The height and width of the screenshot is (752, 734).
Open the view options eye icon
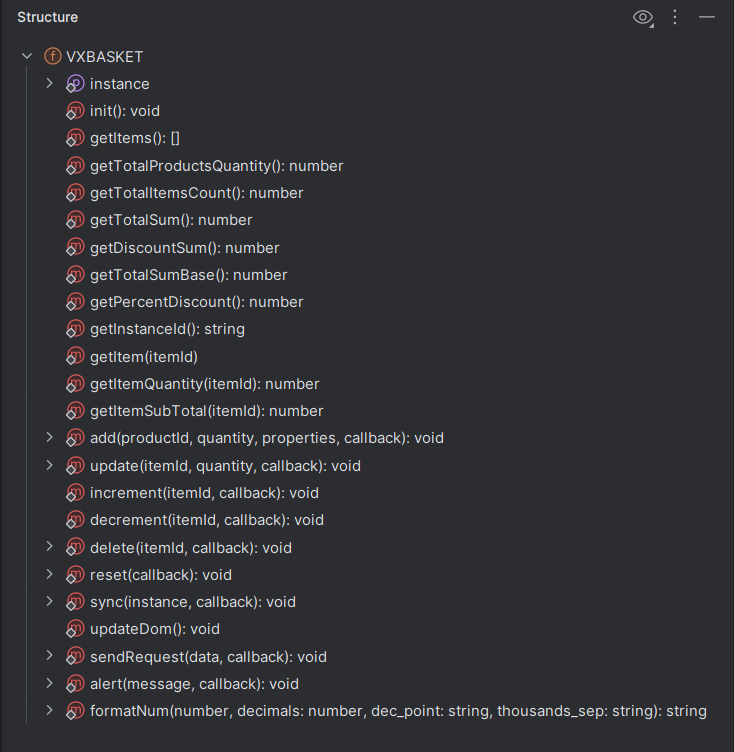pos(643,17)
